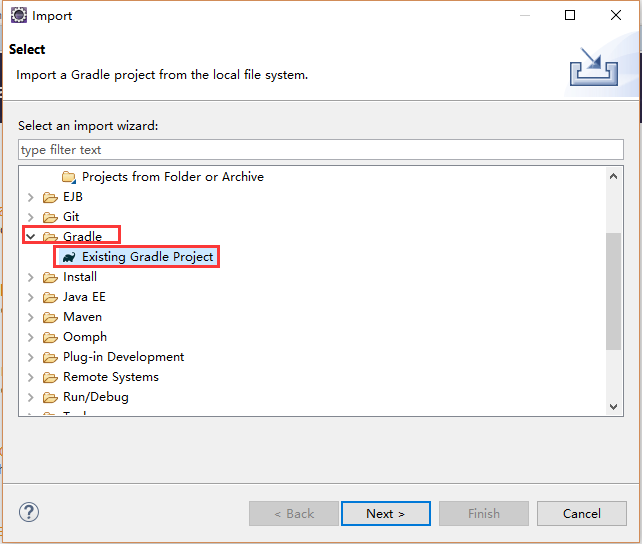Screen dimensions: 642x544
Task: Expand the EJB wizard category
Action: (31, 197)
